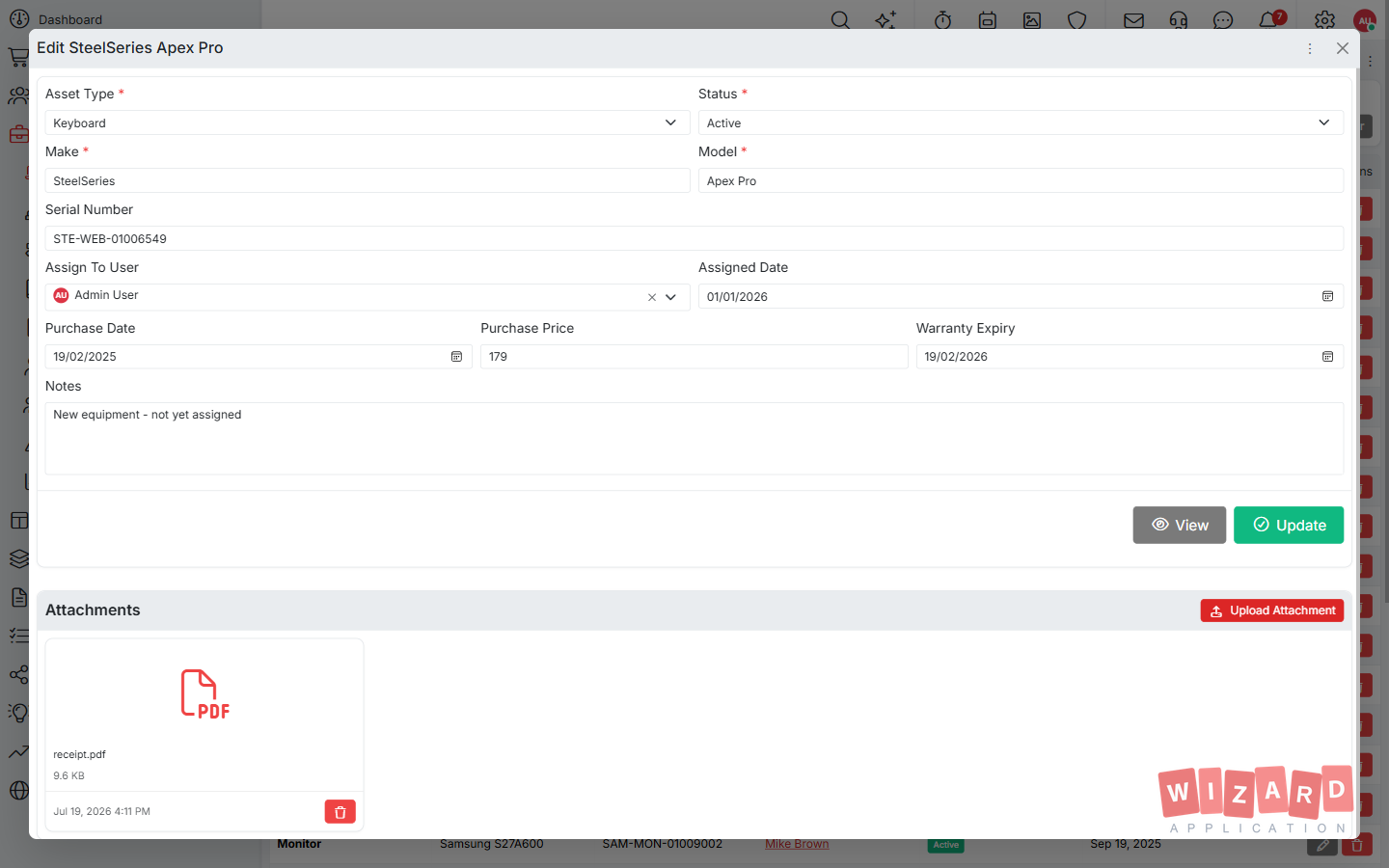Image resolution: width=1389 pixels, height=868 pixels.
Task: Click the trending chart sidebar icon
Action: point(18,751)
